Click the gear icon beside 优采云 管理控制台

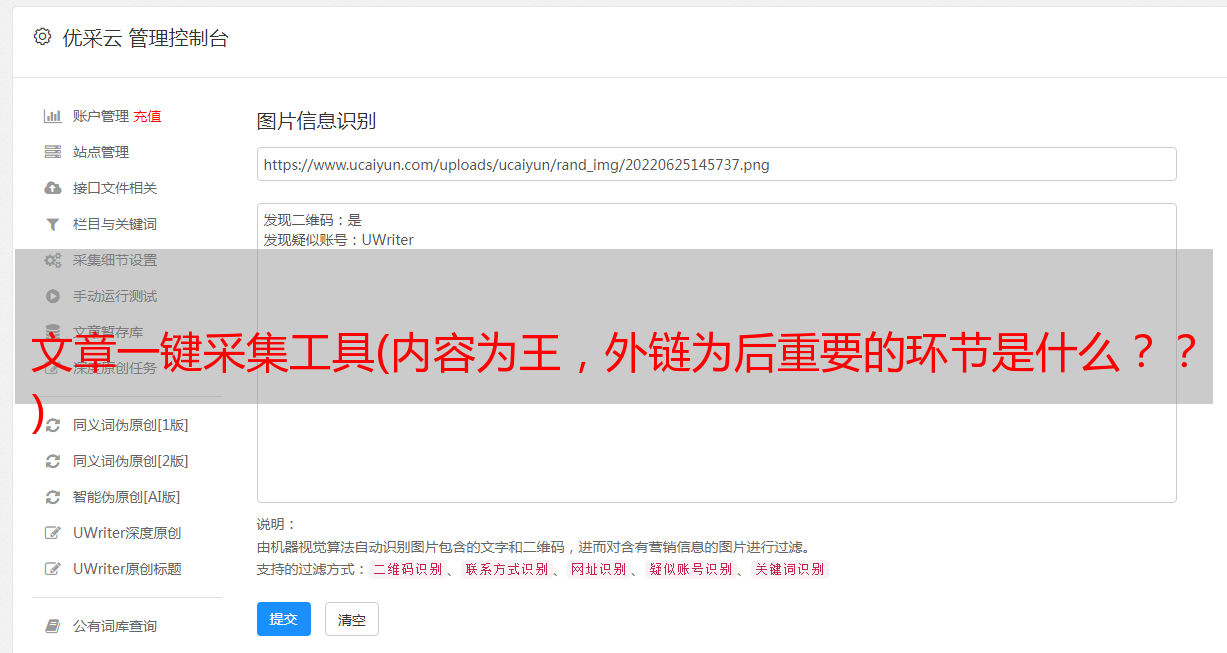coord(42,37)
